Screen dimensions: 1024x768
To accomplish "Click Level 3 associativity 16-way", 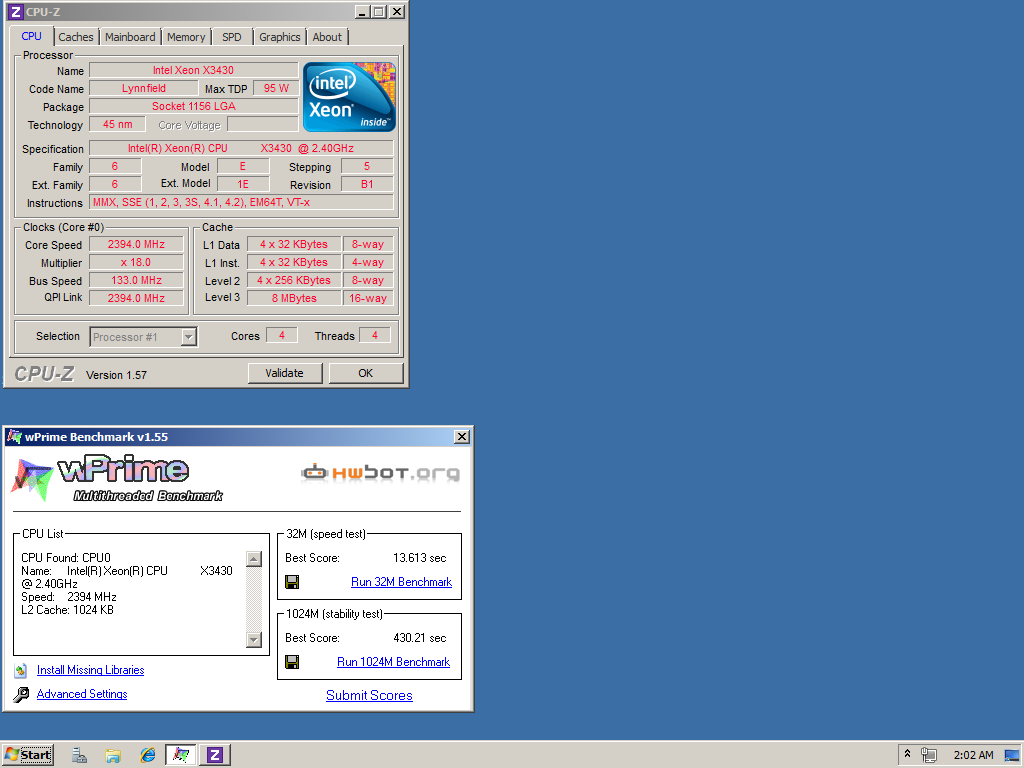I will [x=368, y=298].
